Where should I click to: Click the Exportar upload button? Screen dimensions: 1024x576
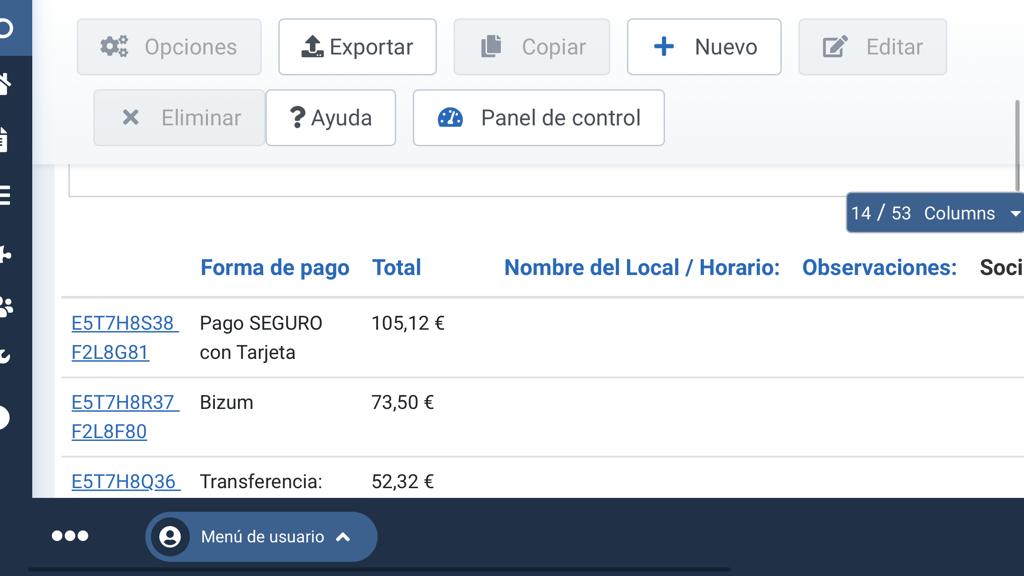point(357,47)
